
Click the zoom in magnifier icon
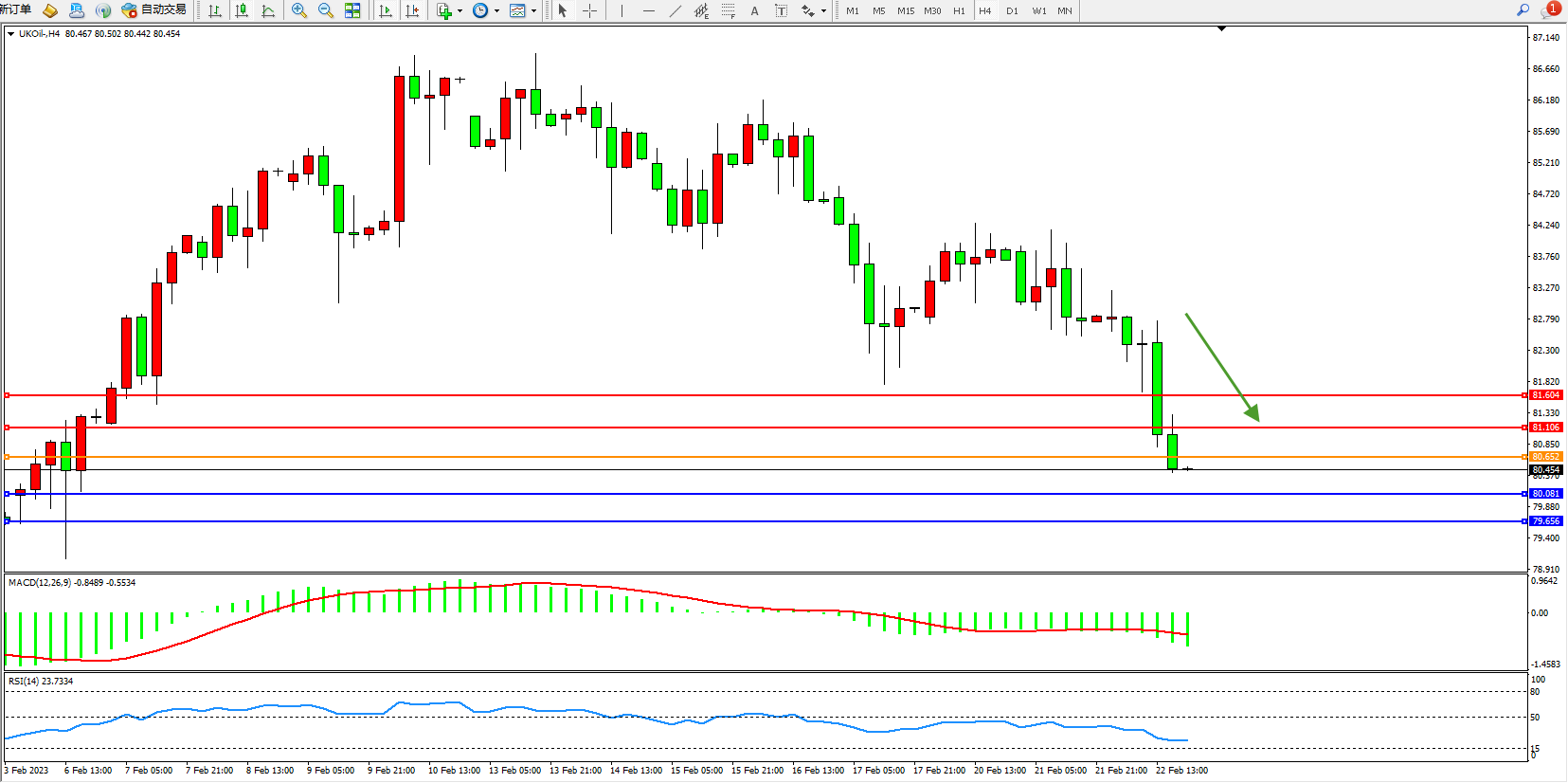[x=299, y=10]
